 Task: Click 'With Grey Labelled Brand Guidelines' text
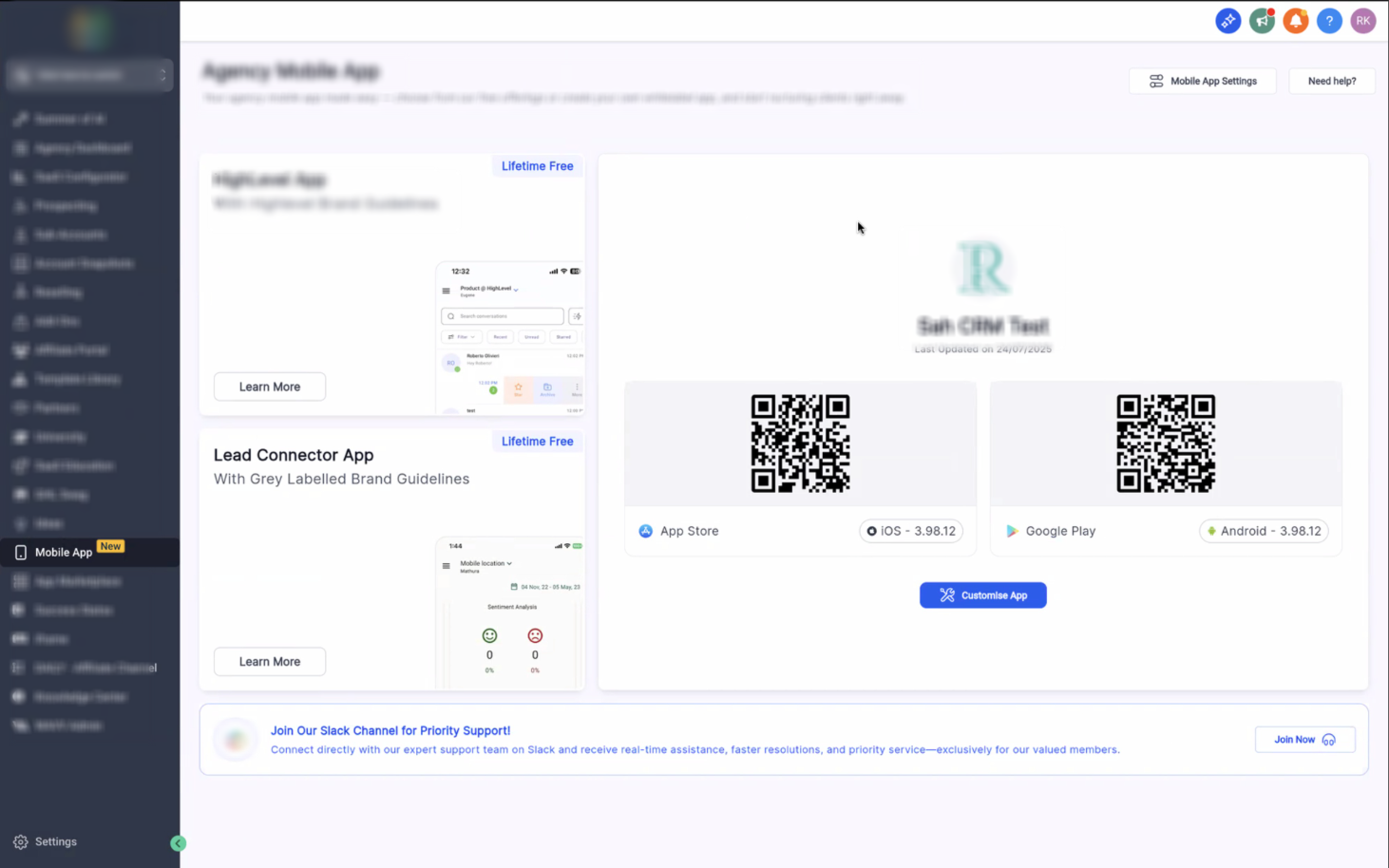point(341,479)
